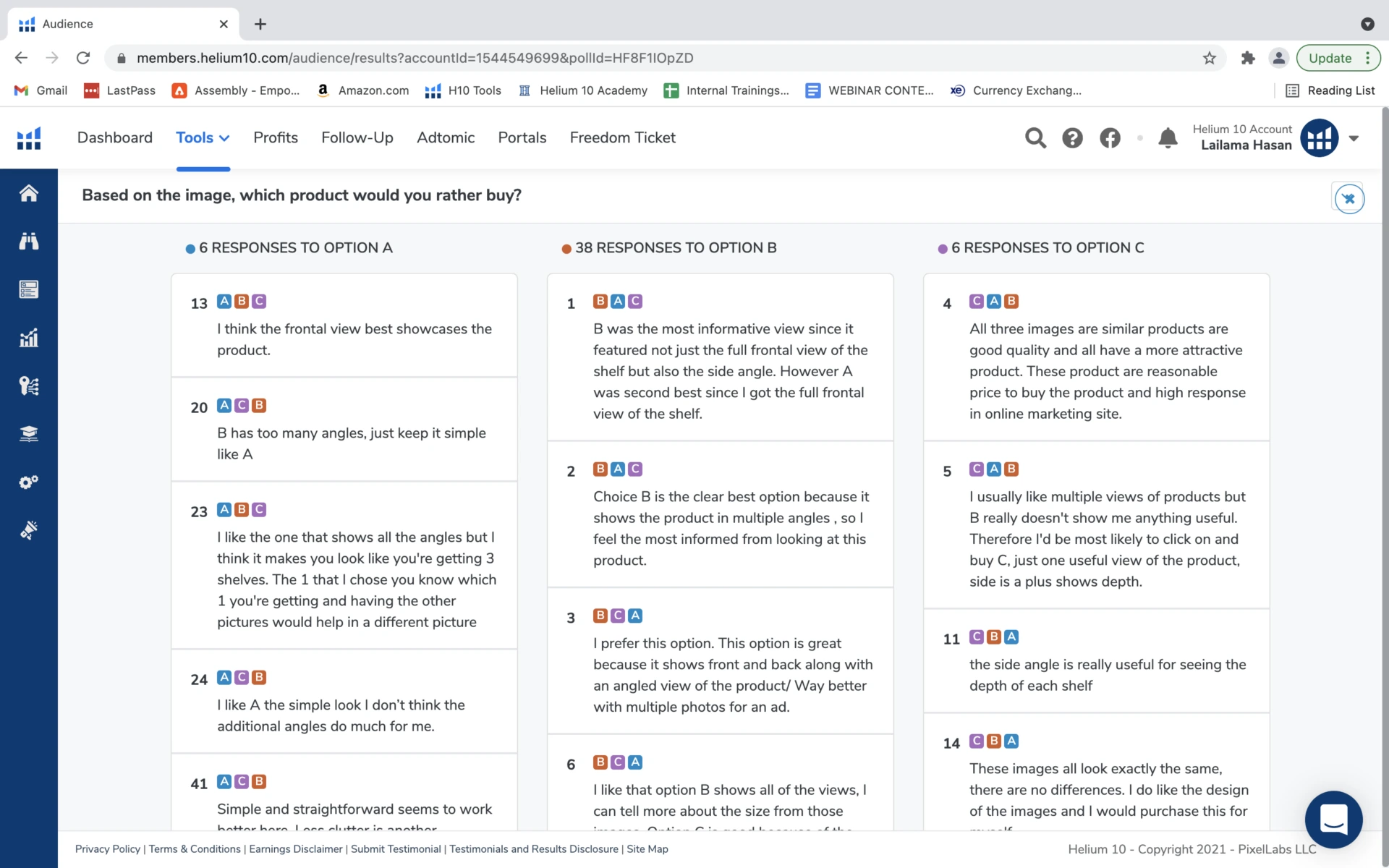Click the Submit Testimonial footer link
Image resolution: width=1389 pixels, height=868 pixels.
395,849
